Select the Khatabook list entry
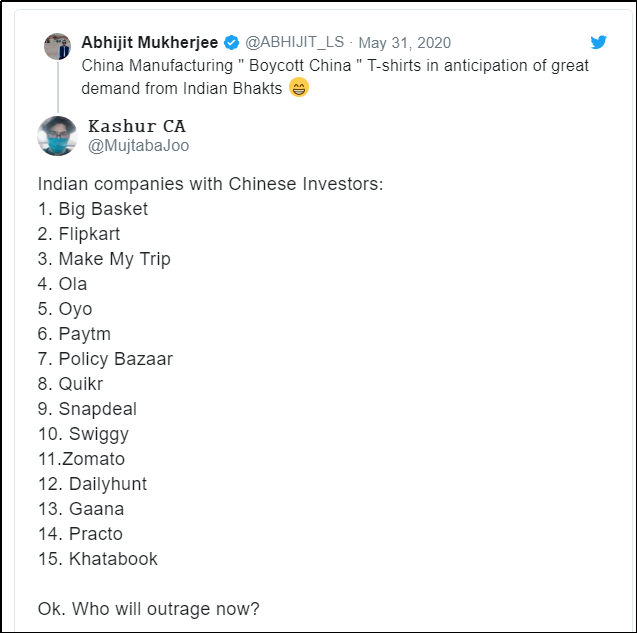 pyautogui.click(x=97, y=559)
